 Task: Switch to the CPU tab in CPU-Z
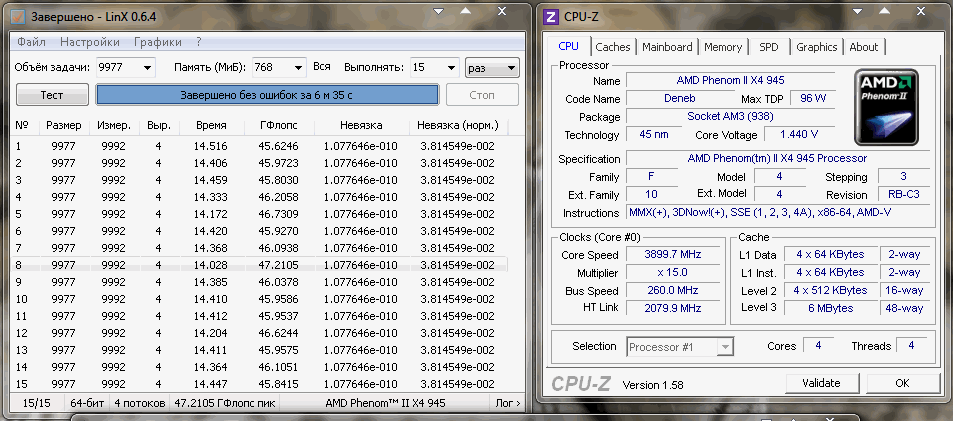point(568,46)
